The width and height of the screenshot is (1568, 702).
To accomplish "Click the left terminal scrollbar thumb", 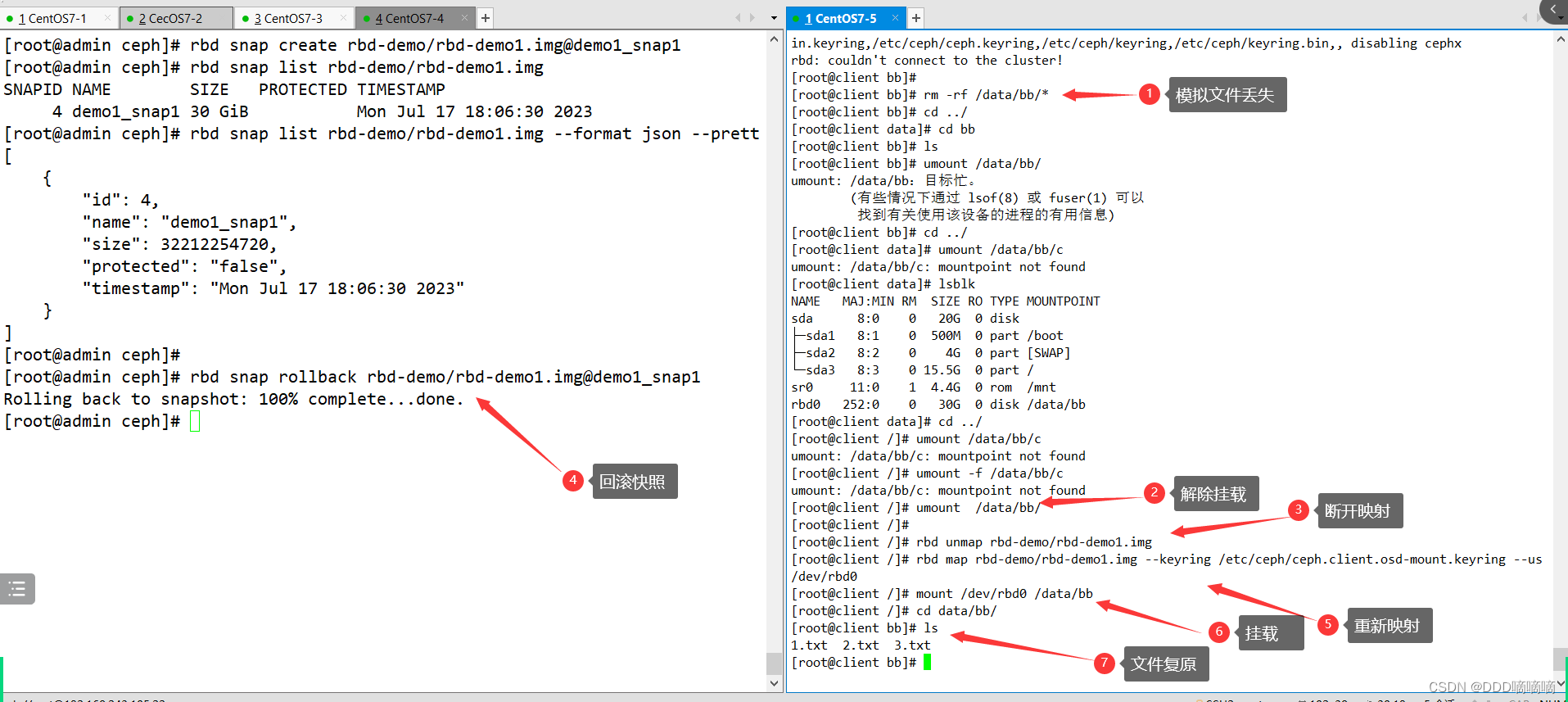I will pyautogui.click(x=774, y=663).
